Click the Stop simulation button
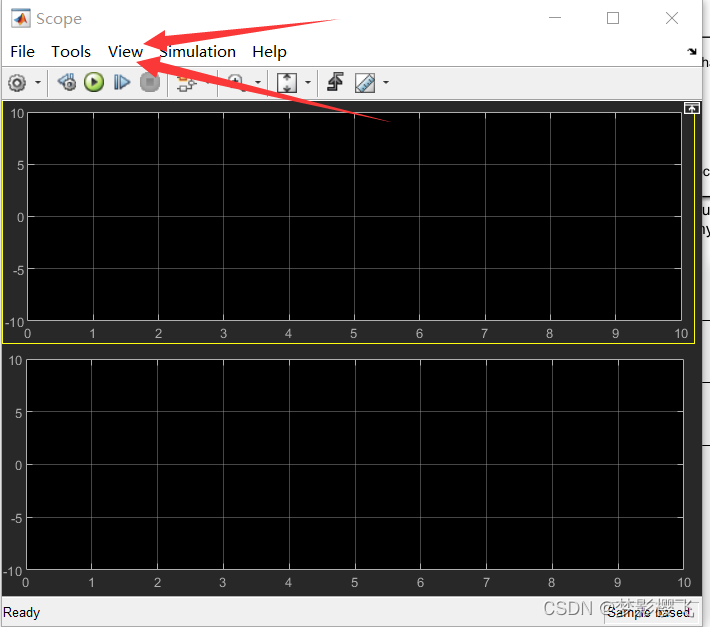This screenshot has width=710, height=627. pos(150,82)
